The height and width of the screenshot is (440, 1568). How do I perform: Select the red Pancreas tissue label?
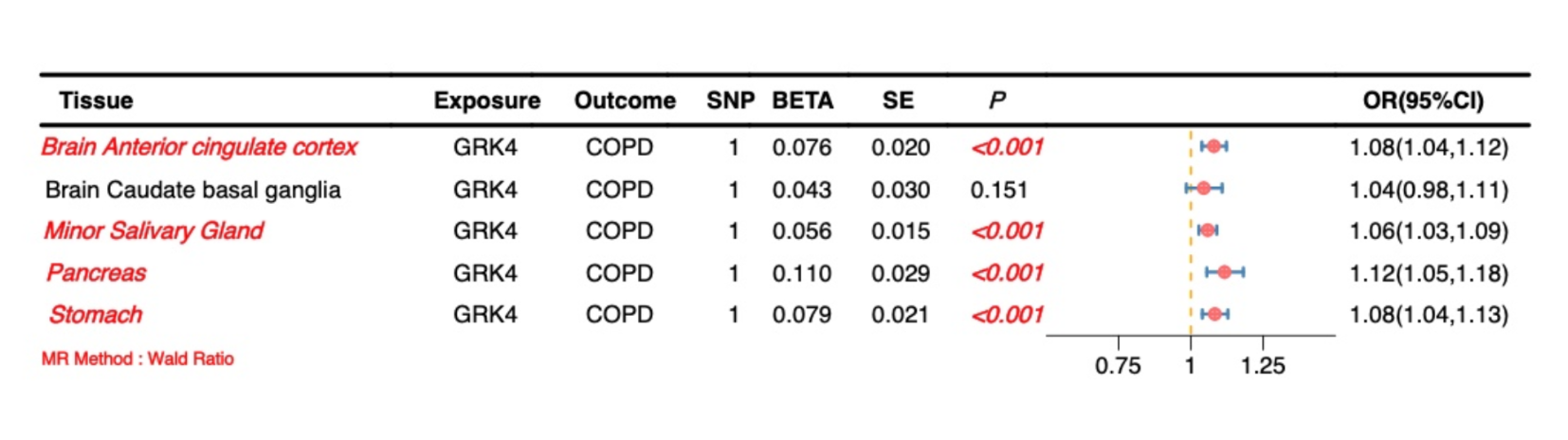tap(97, 273)
